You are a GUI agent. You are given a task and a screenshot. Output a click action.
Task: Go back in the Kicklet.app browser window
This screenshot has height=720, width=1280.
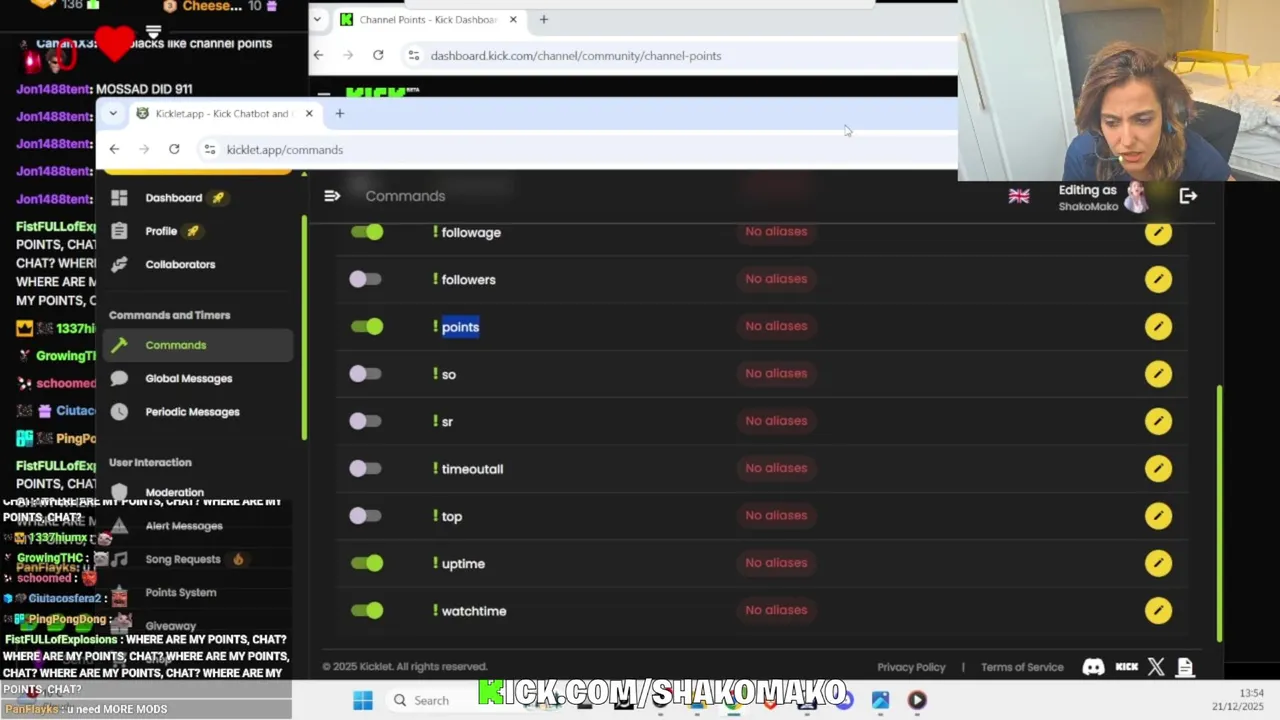click(x=114, y=149)
